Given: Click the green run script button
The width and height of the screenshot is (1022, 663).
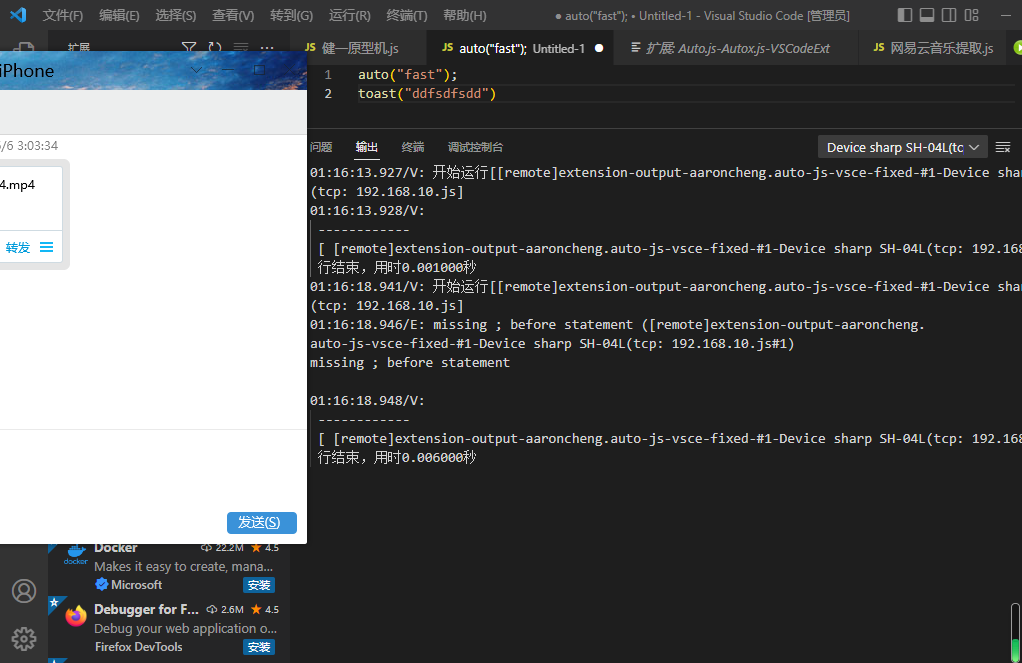Looking at the screenshot, I should (x=1017, y=48).
